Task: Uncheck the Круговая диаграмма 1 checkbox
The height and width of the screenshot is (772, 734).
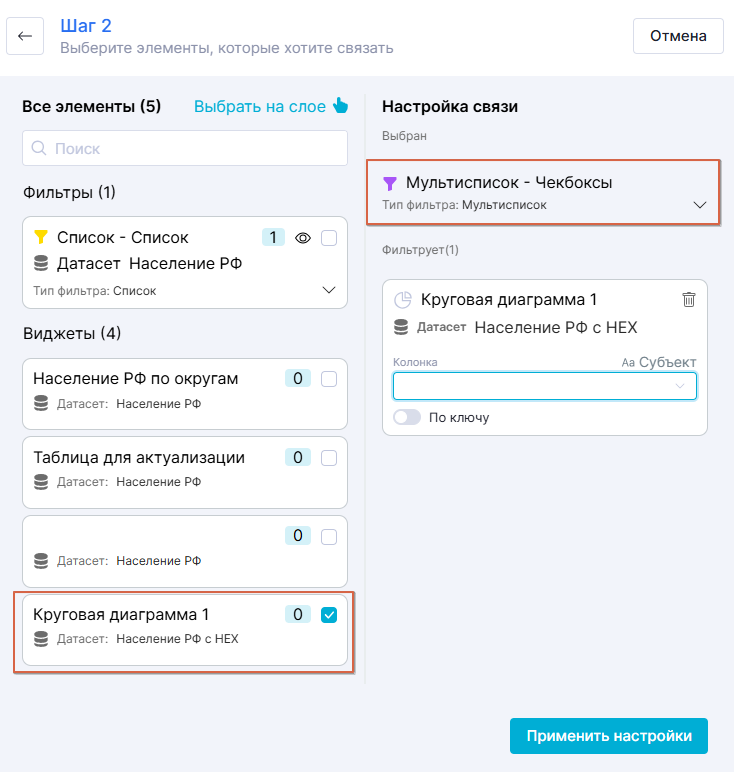Action: [x=329, y=615]
